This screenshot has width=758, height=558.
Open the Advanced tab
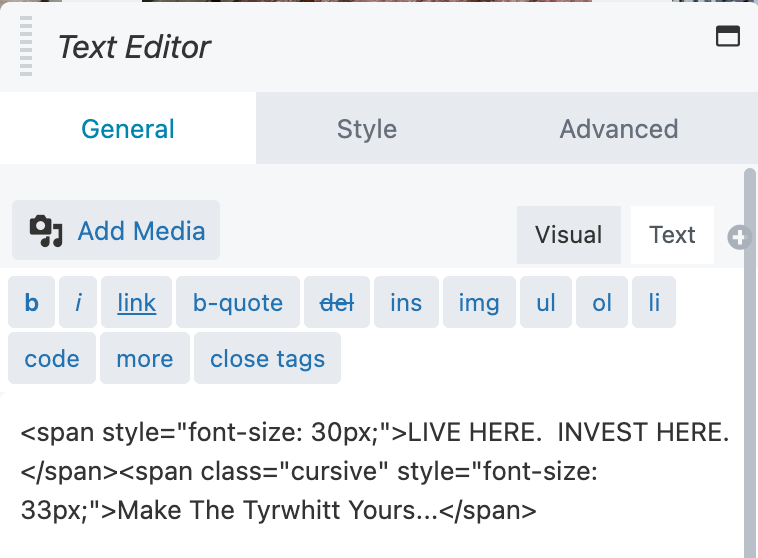click(619, 129)
